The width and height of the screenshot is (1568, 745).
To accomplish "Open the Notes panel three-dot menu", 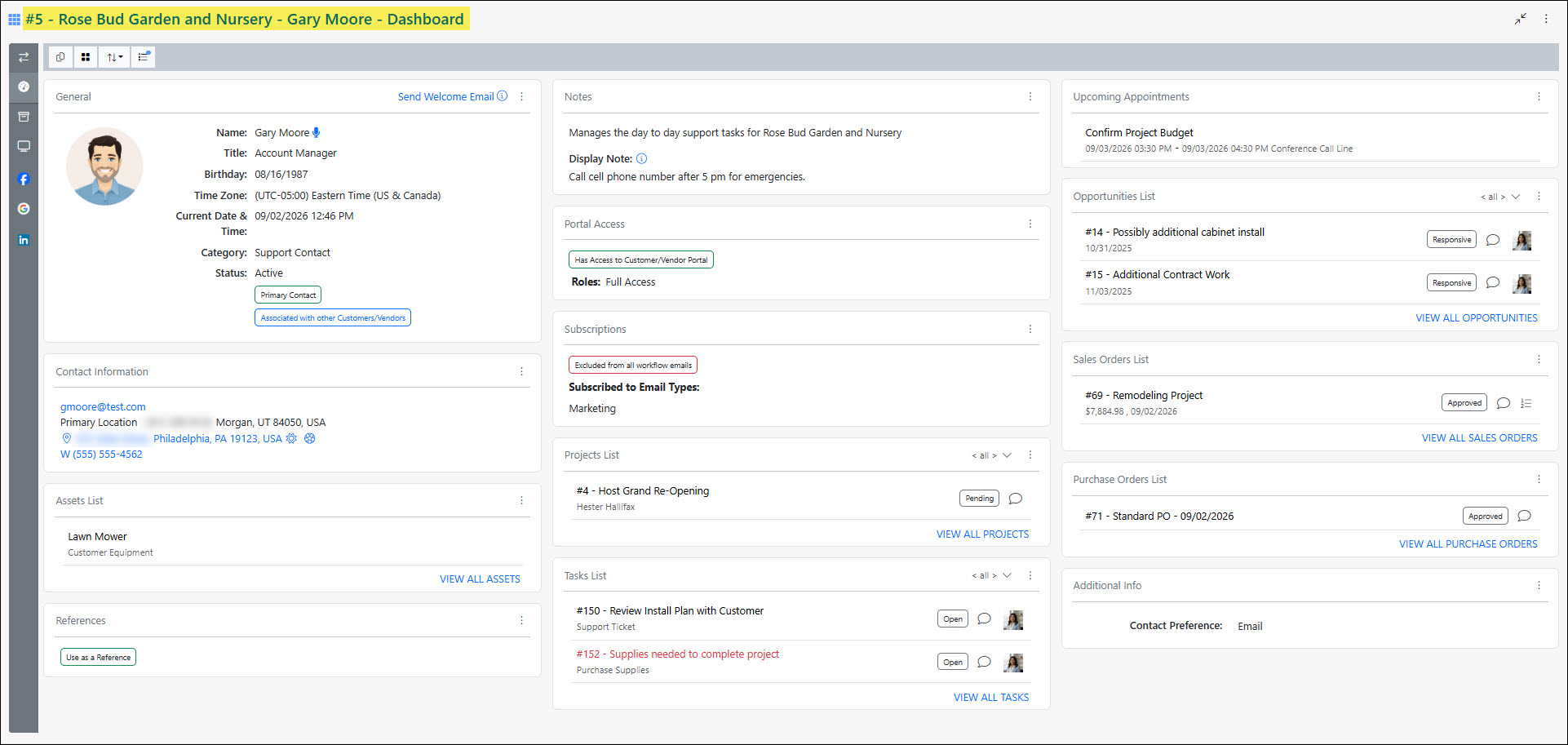I will pyautogui.click(x=1030, y=96).
